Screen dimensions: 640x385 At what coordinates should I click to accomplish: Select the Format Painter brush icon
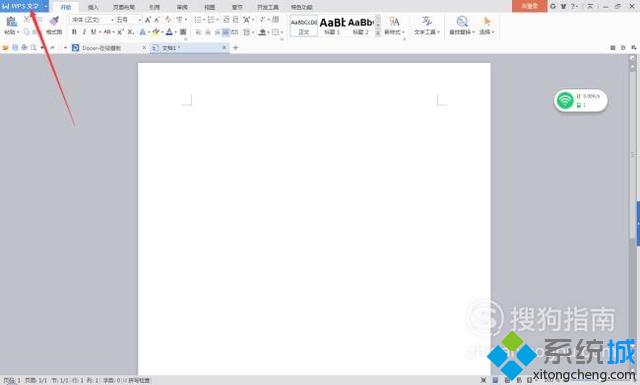[54, 21]
